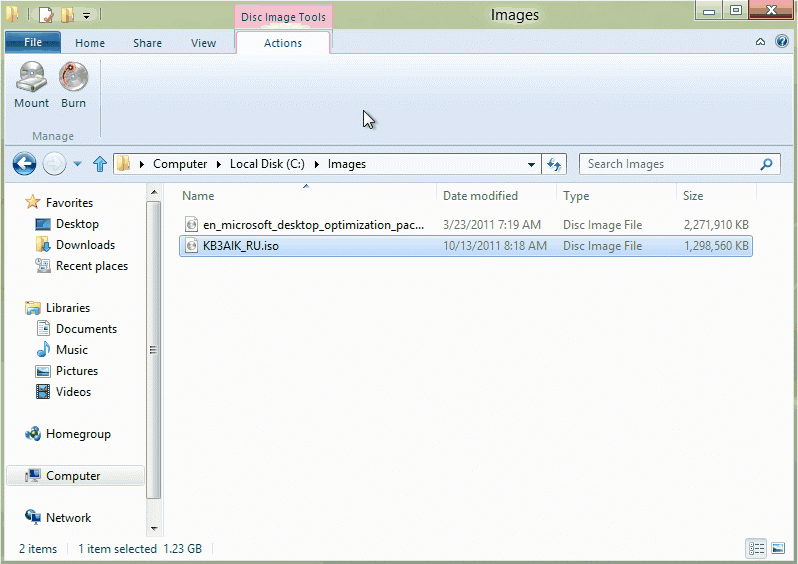Click the Libraries folder icon

[33, 307]
